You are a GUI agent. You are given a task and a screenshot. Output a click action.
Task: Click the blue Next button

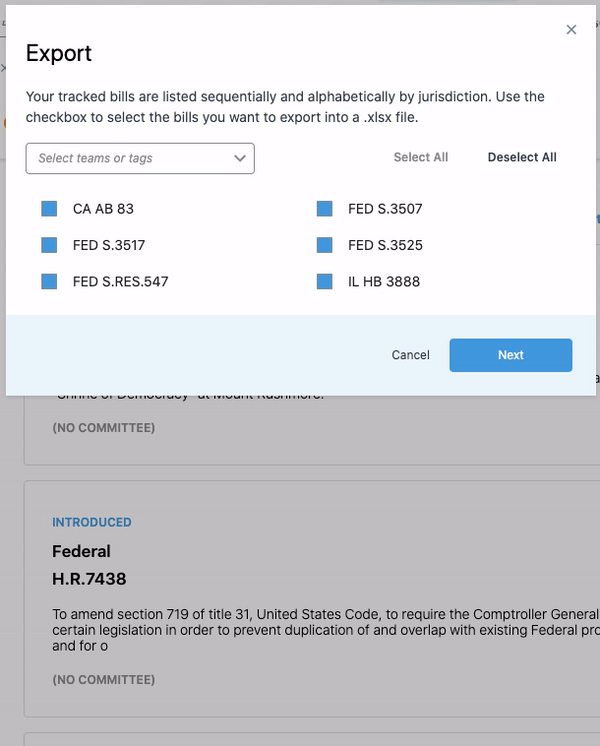coord(510,355)
